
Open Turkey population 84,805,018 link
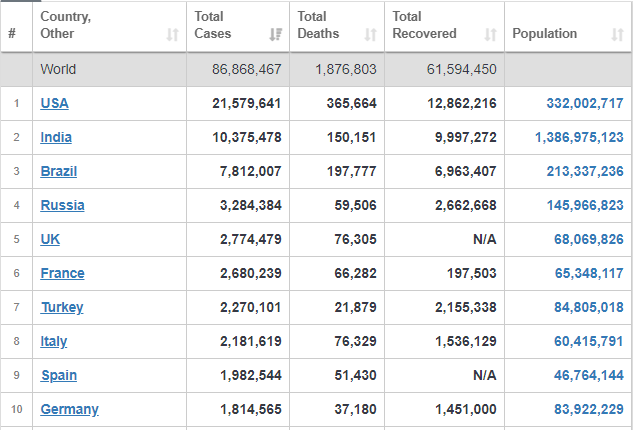[588, 307]
